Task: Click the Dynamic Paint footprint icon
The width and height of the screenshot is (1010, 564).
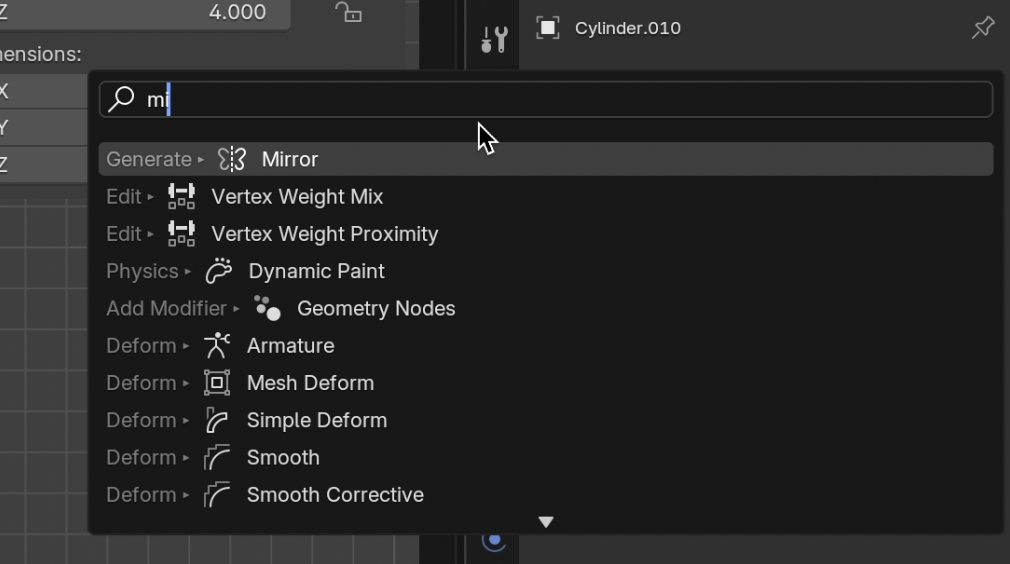Action: point(218,271)
